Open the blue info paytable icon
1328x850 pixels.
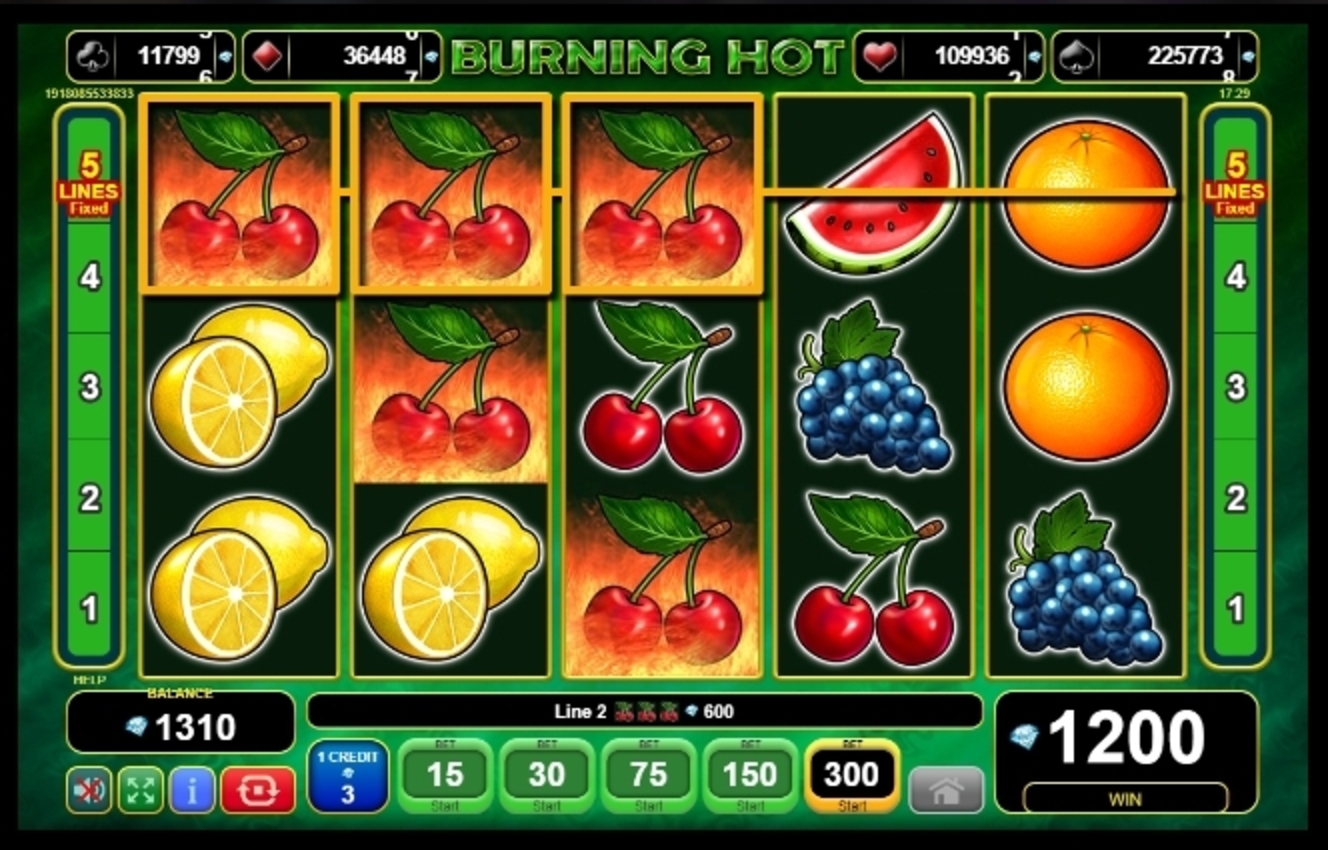[x=192, y=790]
